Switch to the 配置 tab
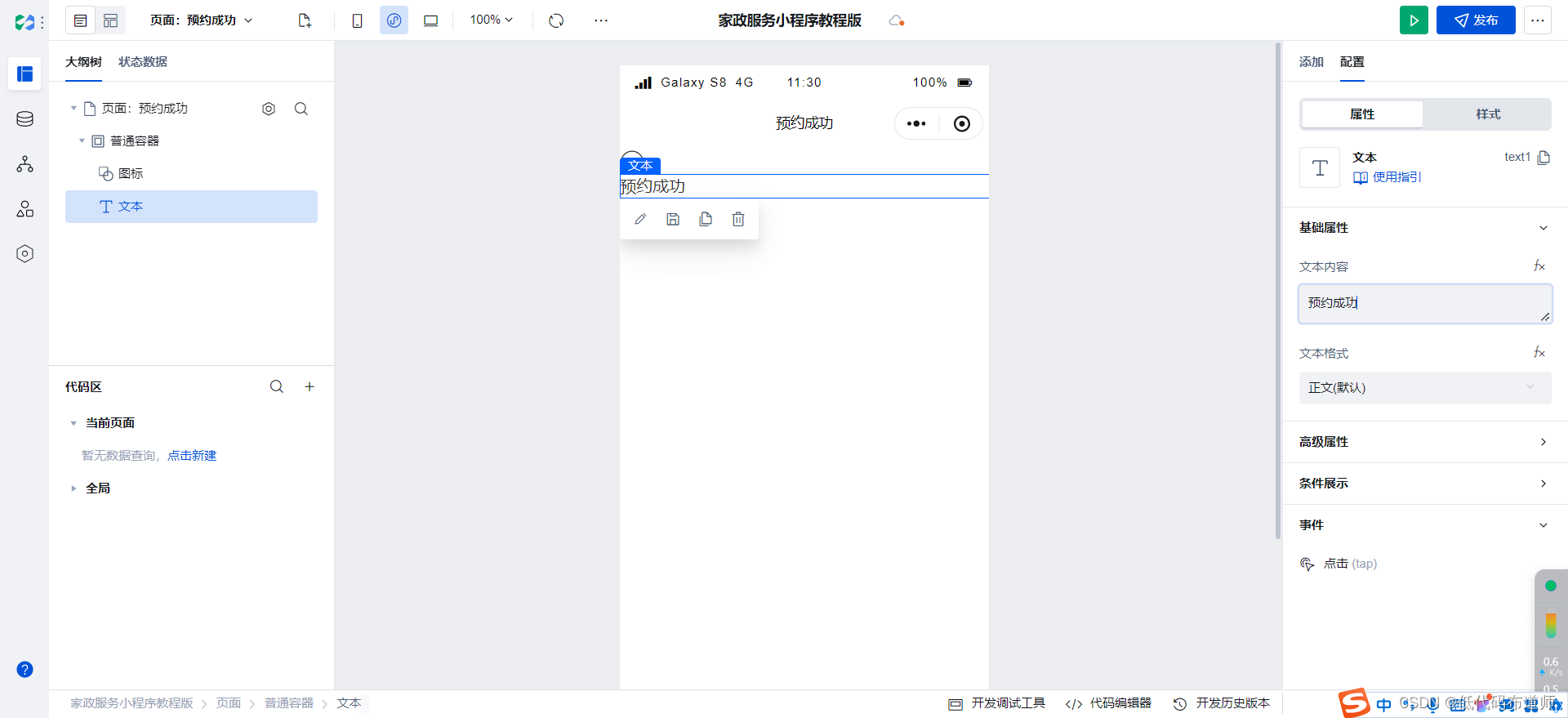This screenshot has height=718, width=1568. (x=1352, y=62)
